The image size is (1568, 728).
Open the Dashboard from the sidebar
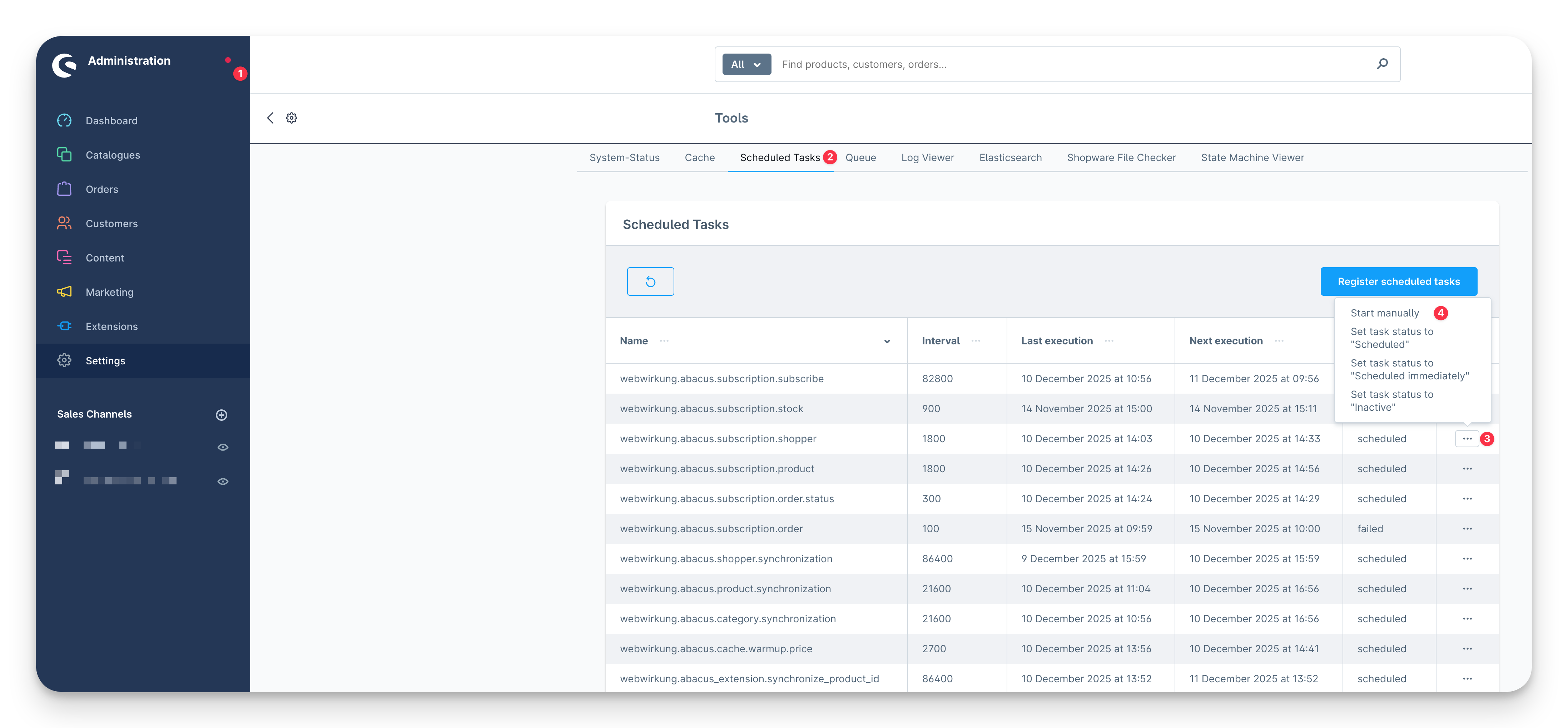111,120
